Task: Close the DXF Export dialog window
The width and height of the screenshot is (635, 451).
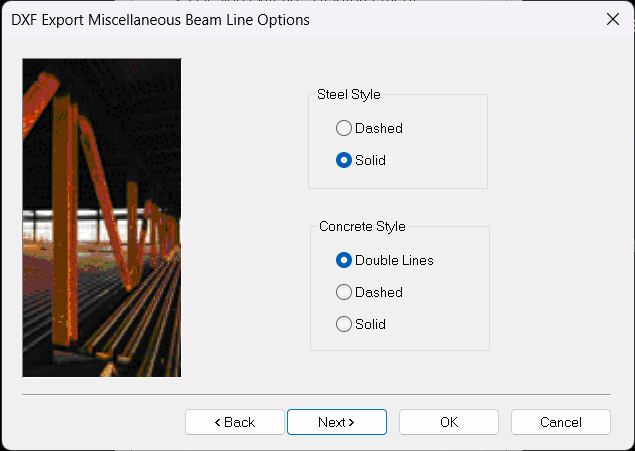Action: [x=613, y=19]
